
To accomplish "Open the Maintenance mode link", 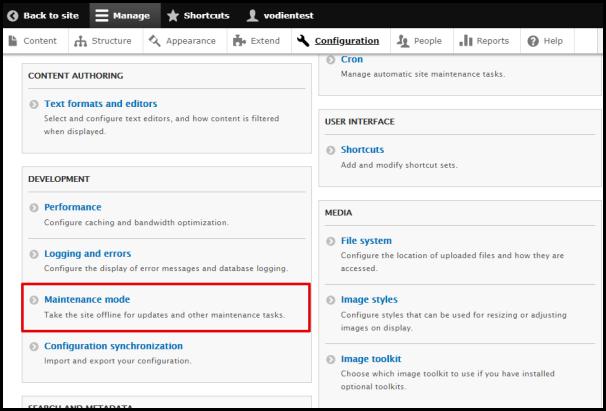I will click(87, 299).
